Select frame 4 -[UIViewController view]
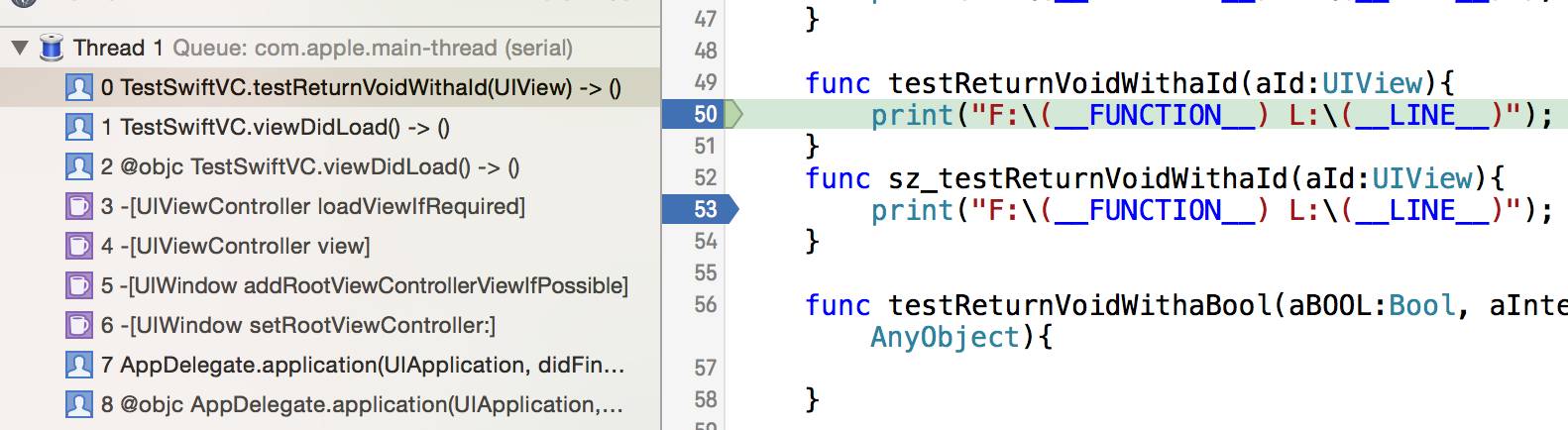Viewport: 1568px width, 430px height. coord(330,246)
